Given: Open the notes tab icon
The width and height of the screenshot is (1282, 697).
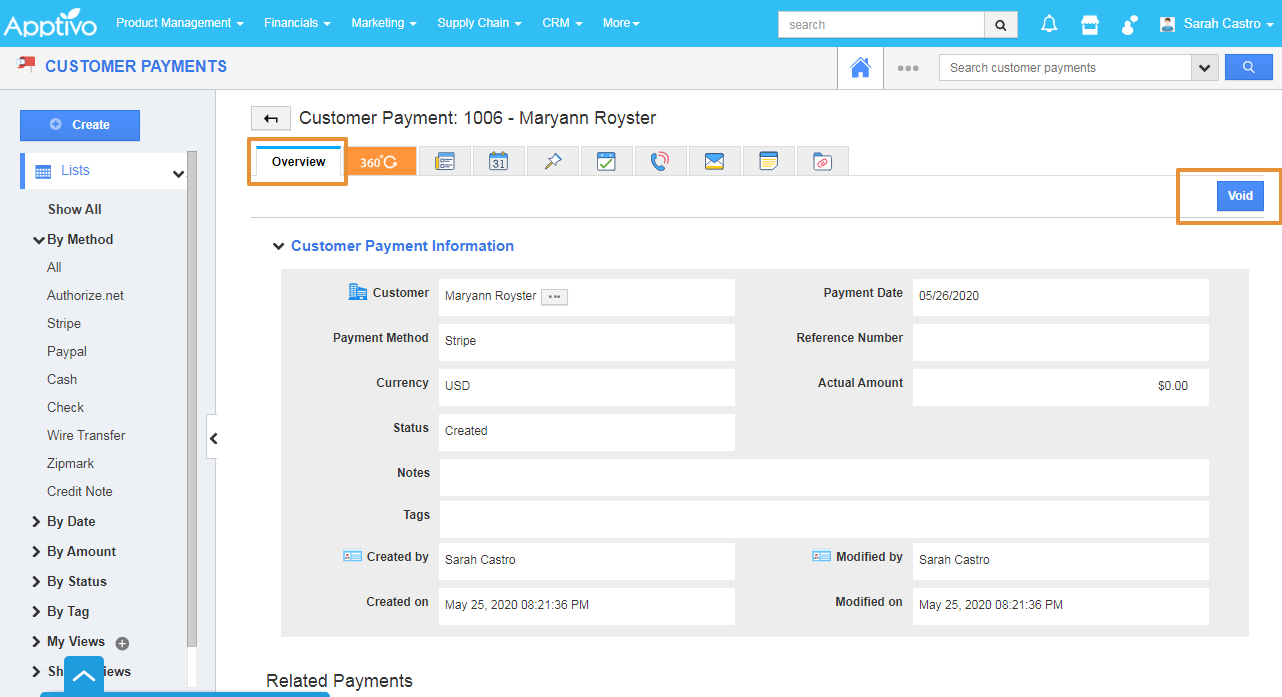Looking at the screenshot, I should tap(768, 162).
